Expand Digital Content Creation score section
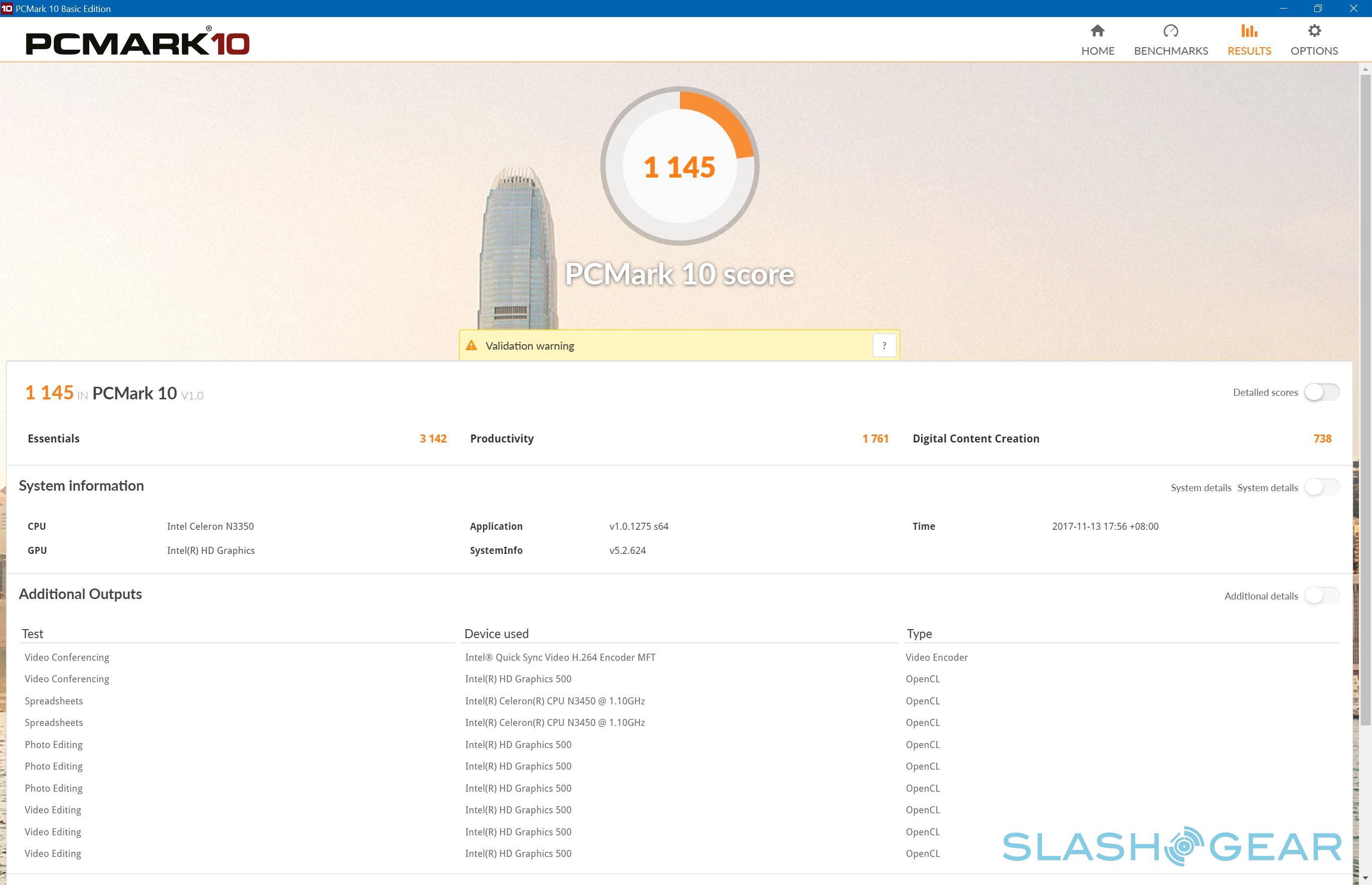 (976, 438)
